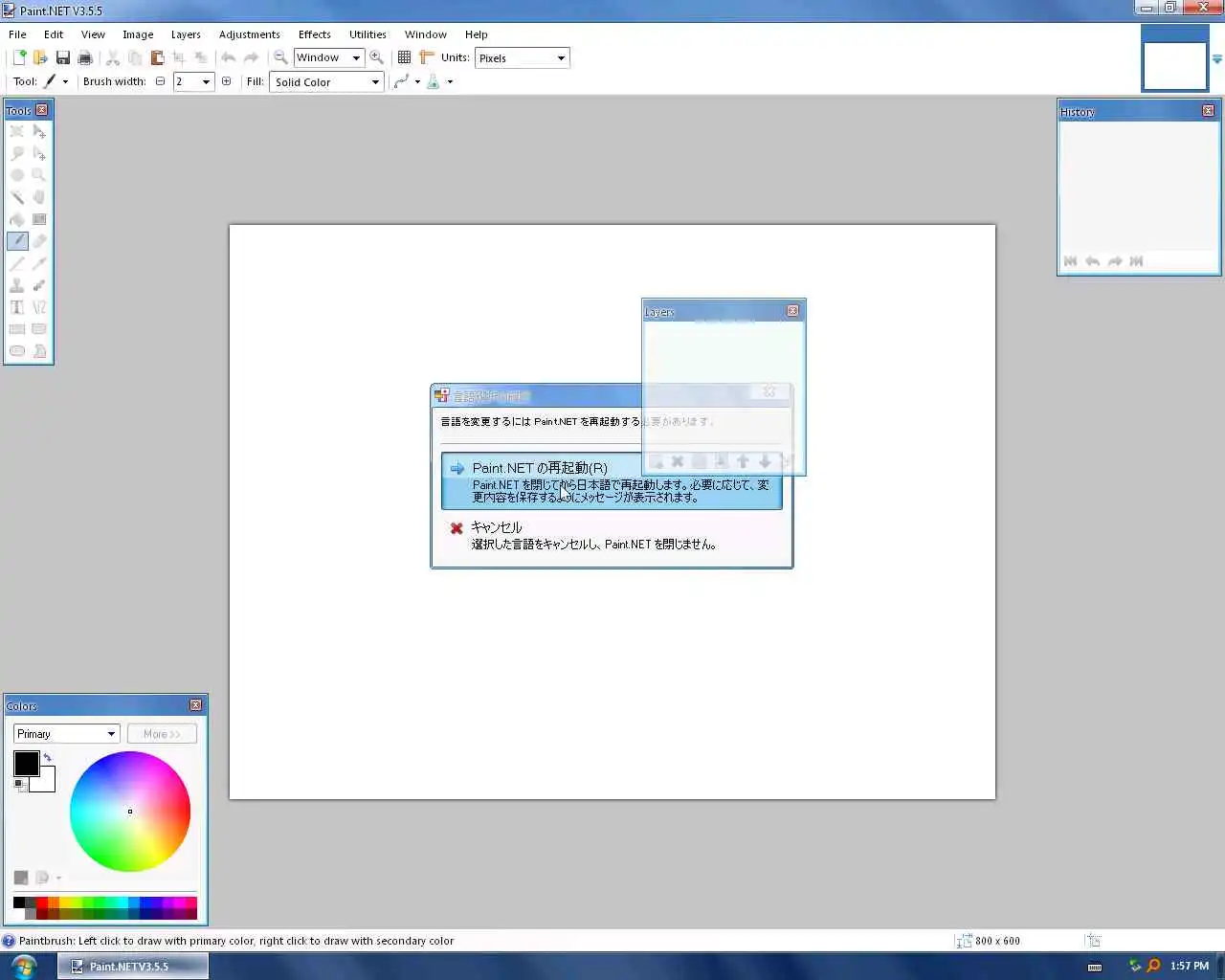Viewport: 1225px width, 980px height.
Task: Open the Edit menu
Action: [x=54, y=34]
